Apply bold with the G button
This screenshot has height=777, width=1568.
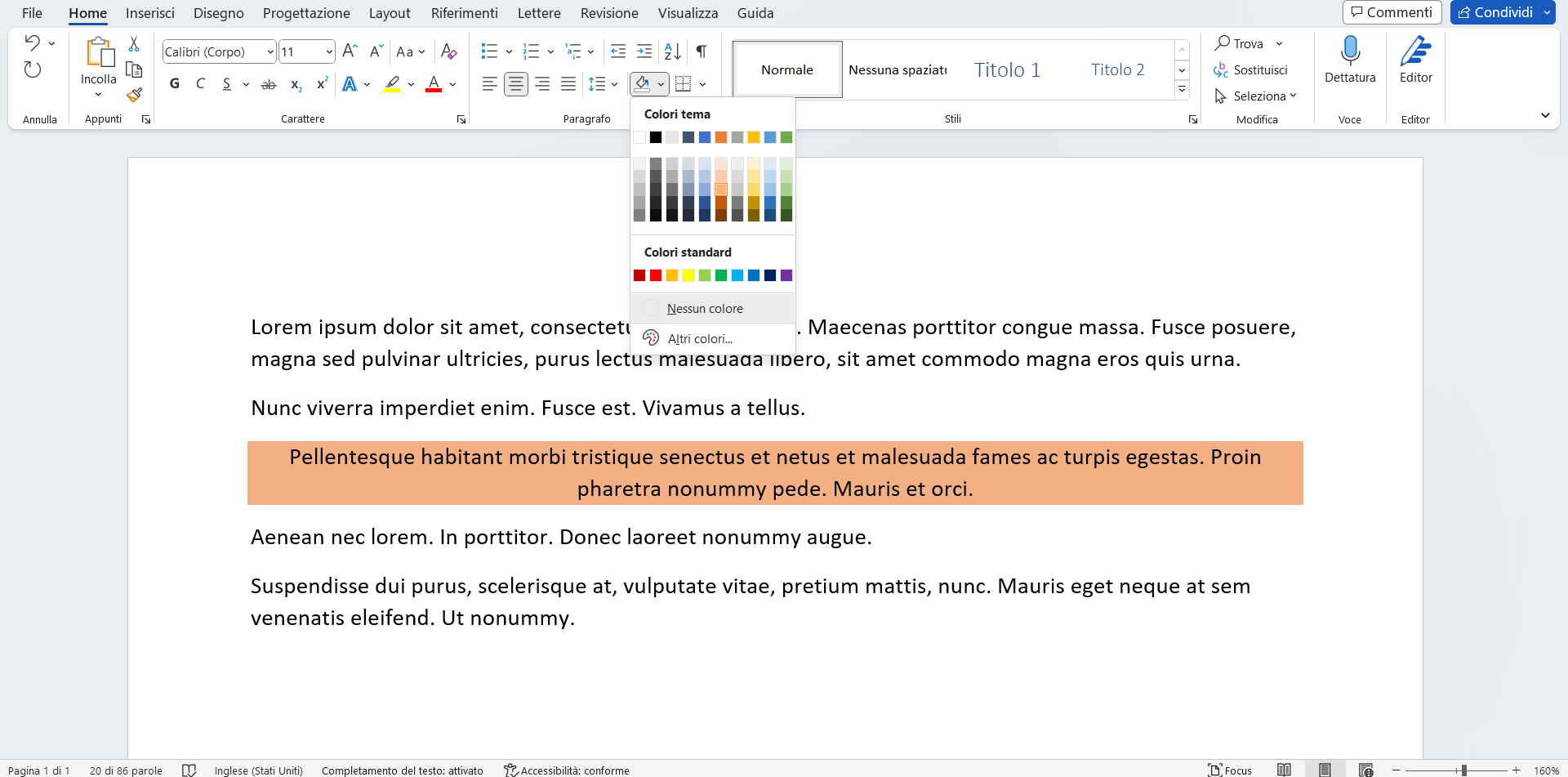click(174, 83)
